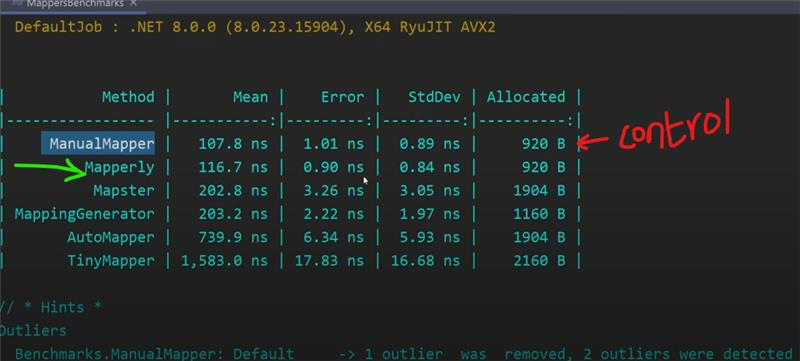Click the highlighted ManualMapper method name

102,144
